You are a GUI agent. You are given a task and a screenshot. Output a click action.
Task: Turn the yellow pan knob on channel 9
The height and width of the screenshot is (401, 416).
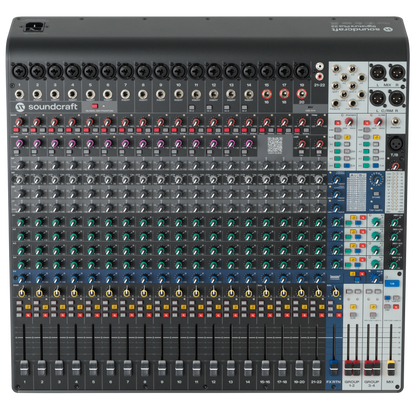point(161,293)
